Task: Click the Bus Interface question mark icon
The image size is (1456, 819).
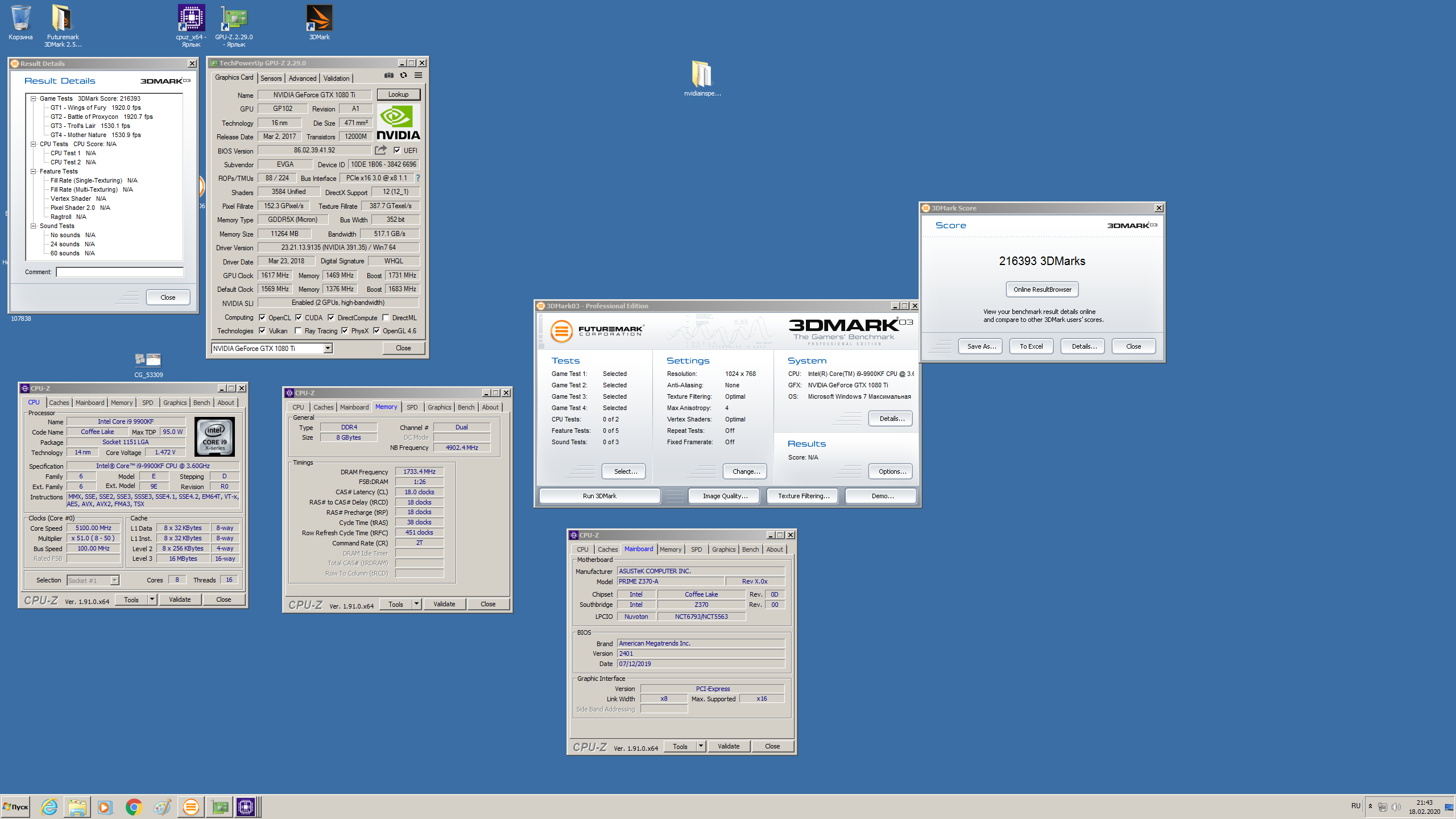Action: pos(417,178)
